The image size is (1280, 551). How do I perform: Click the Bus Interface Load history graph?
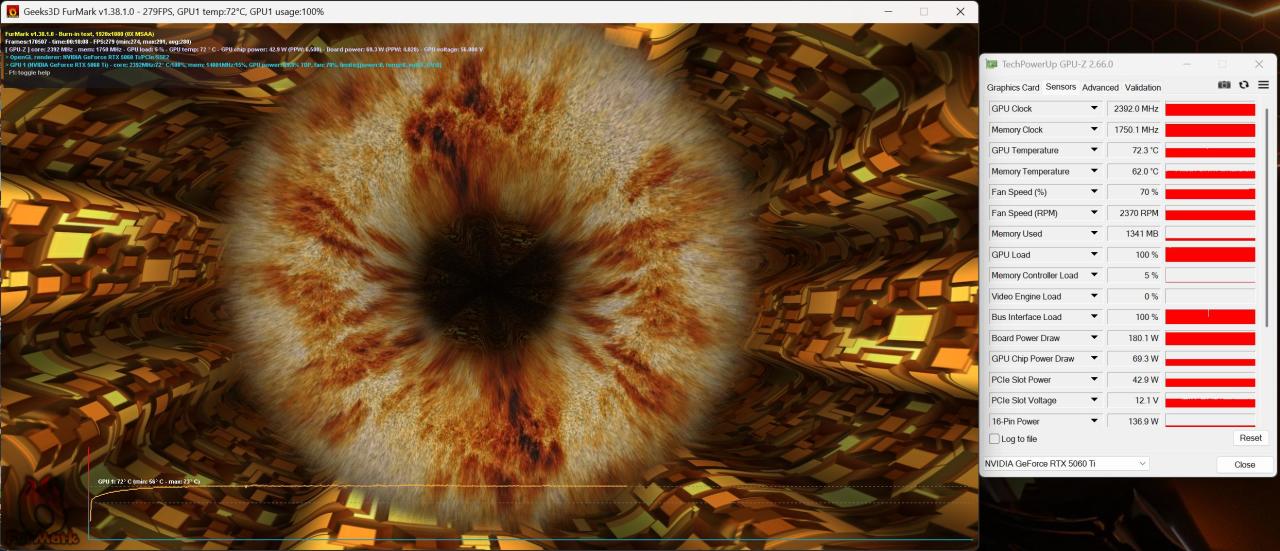(1210, 317)
